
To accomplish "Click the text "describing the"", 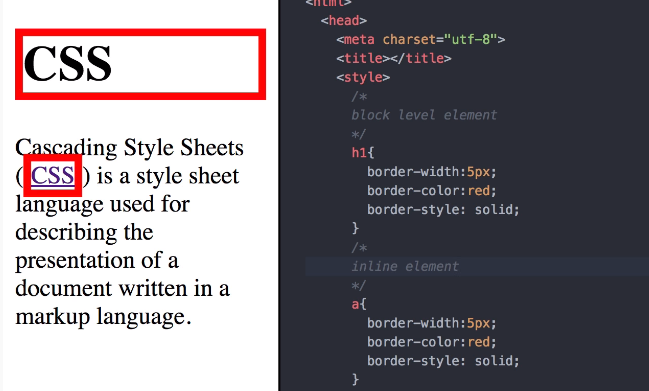I will (x=84, y=232).
